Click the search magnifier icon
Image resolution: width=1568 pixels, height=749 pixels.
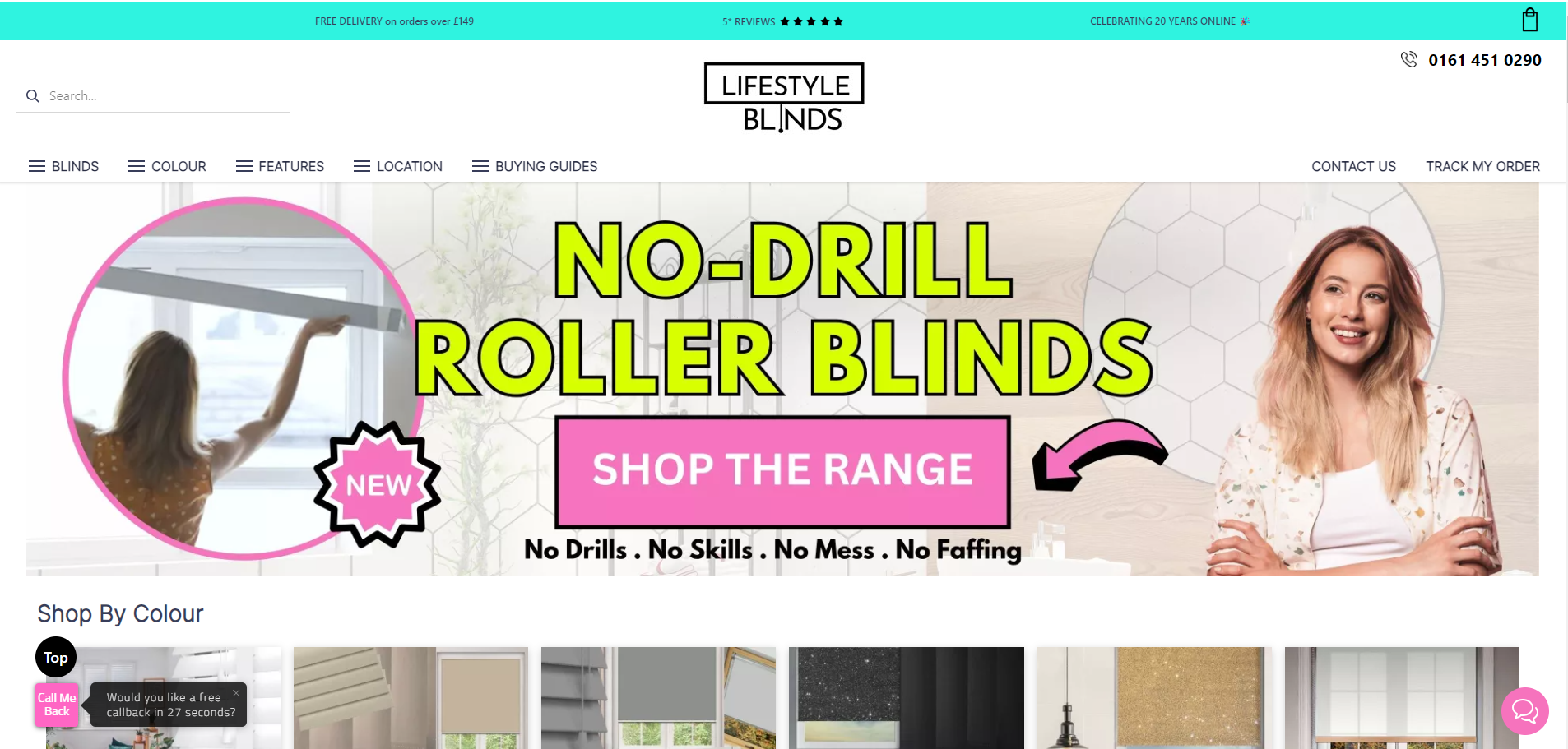(33, 96)
